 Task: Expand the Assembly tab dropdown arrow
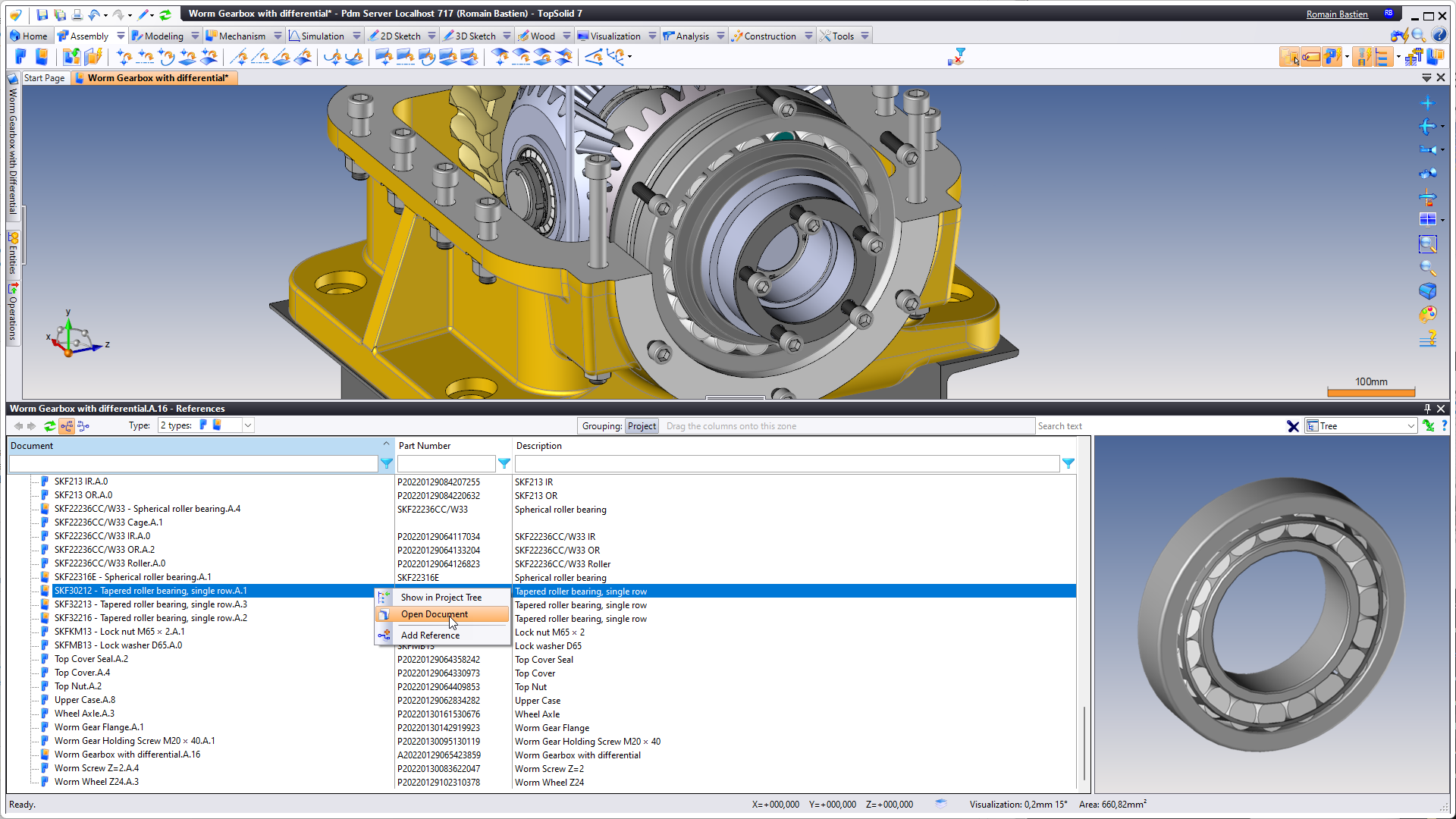pos(121,36)
